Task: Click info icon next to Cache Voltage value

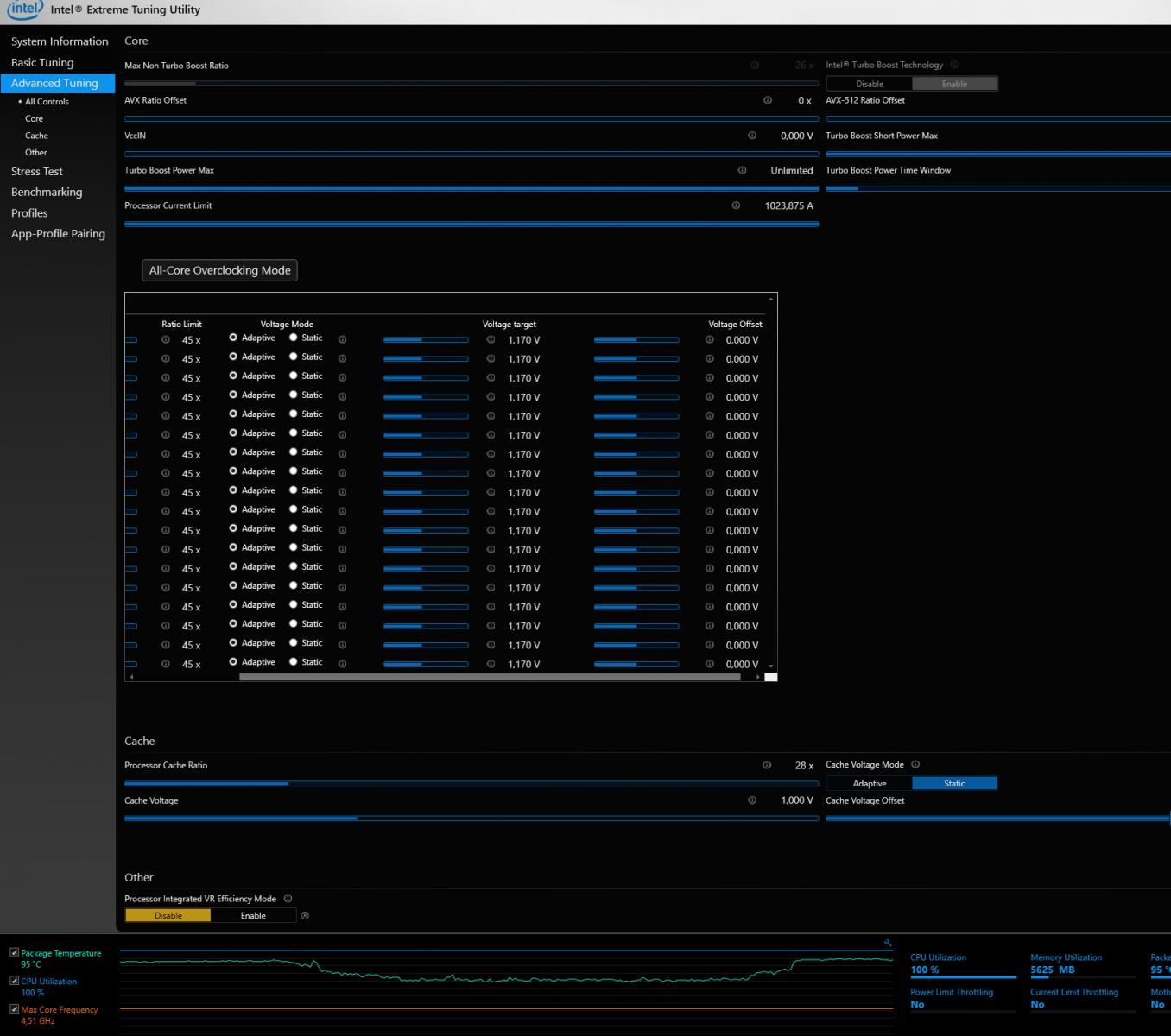Action: (x=751, y=800)
